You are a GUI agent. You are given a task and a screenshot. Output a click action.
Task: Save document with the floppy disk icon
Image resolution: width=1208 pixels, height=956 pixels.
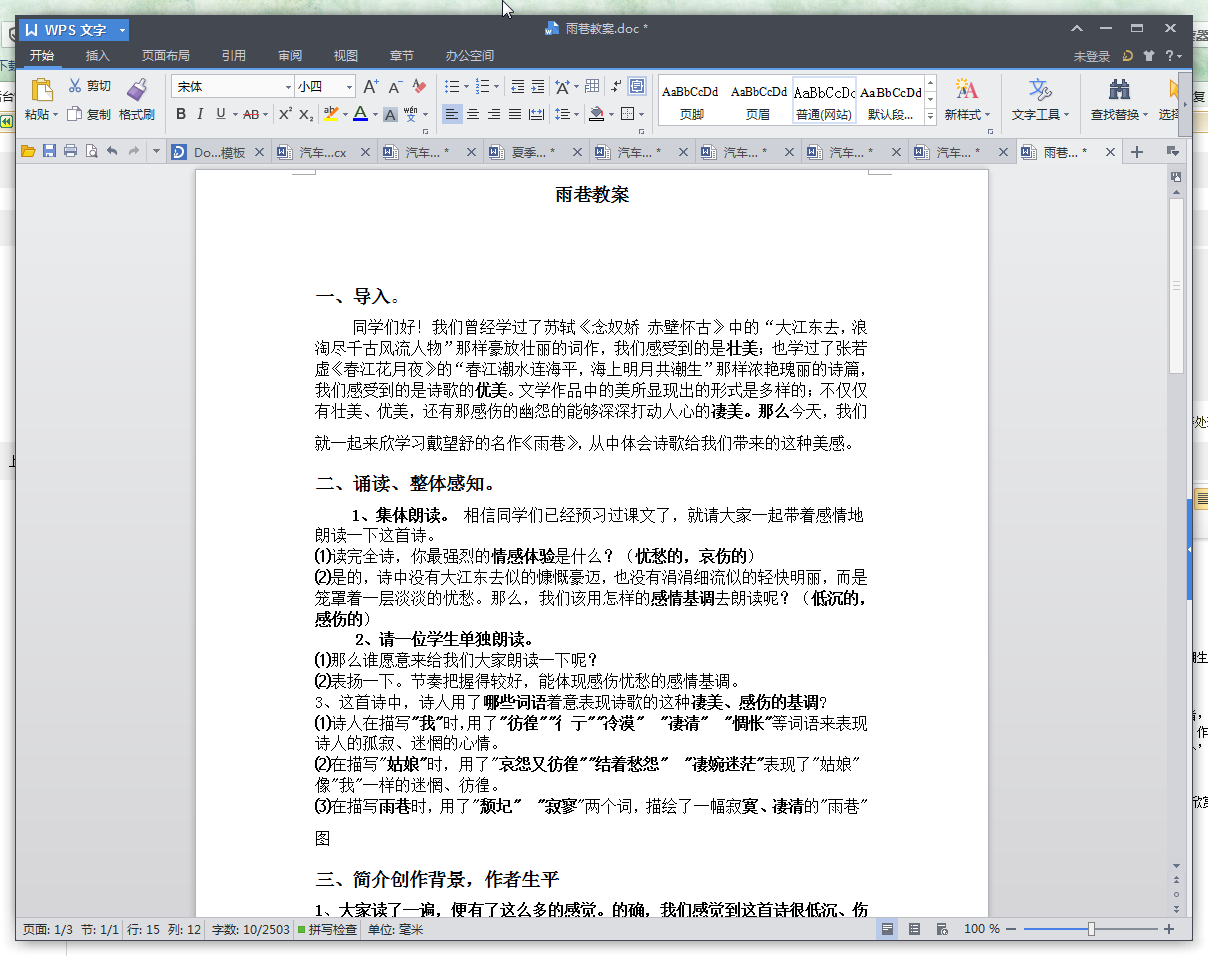pos(49,152)
